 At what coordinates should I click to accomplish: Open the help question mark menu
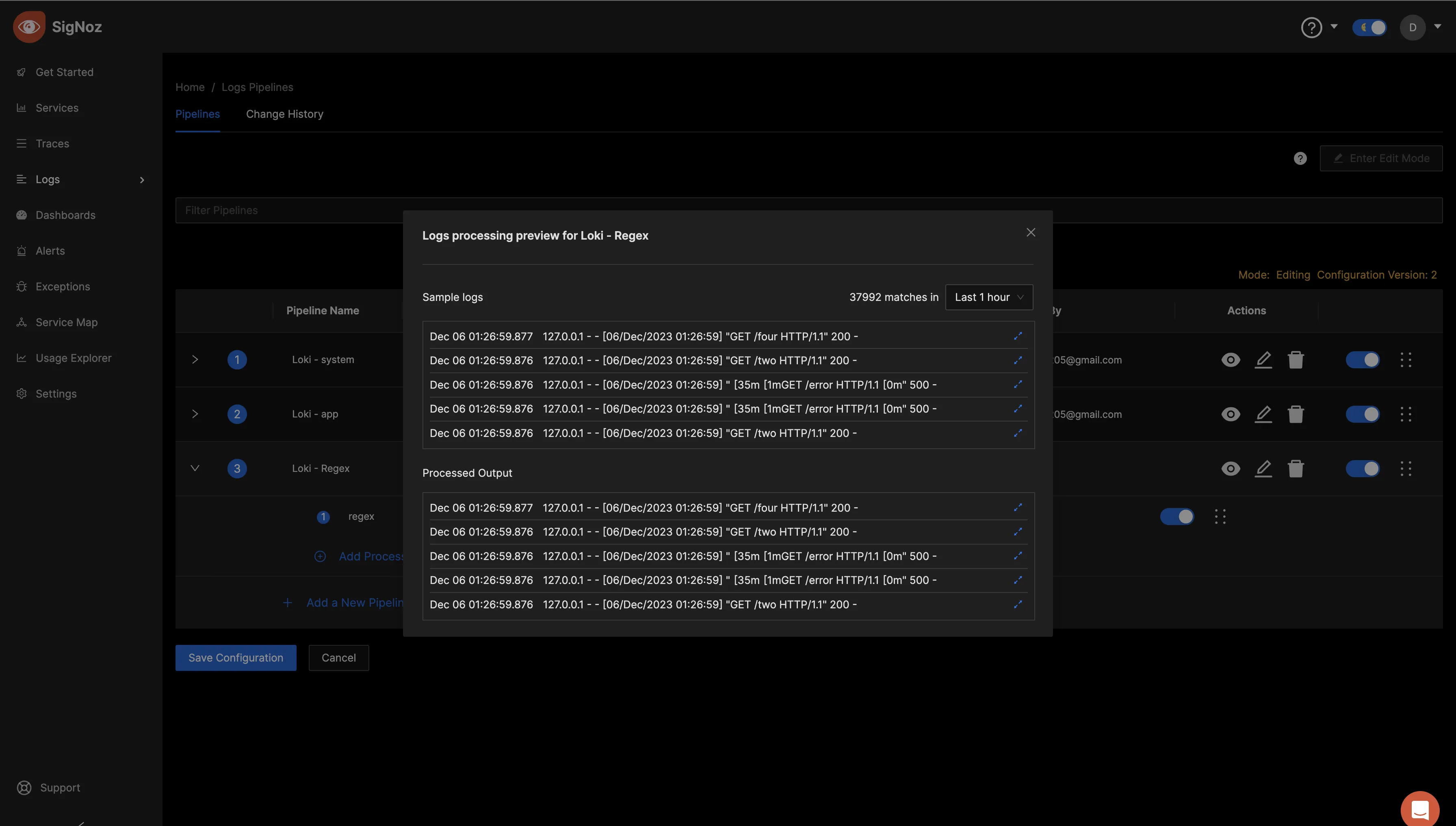1311,27
